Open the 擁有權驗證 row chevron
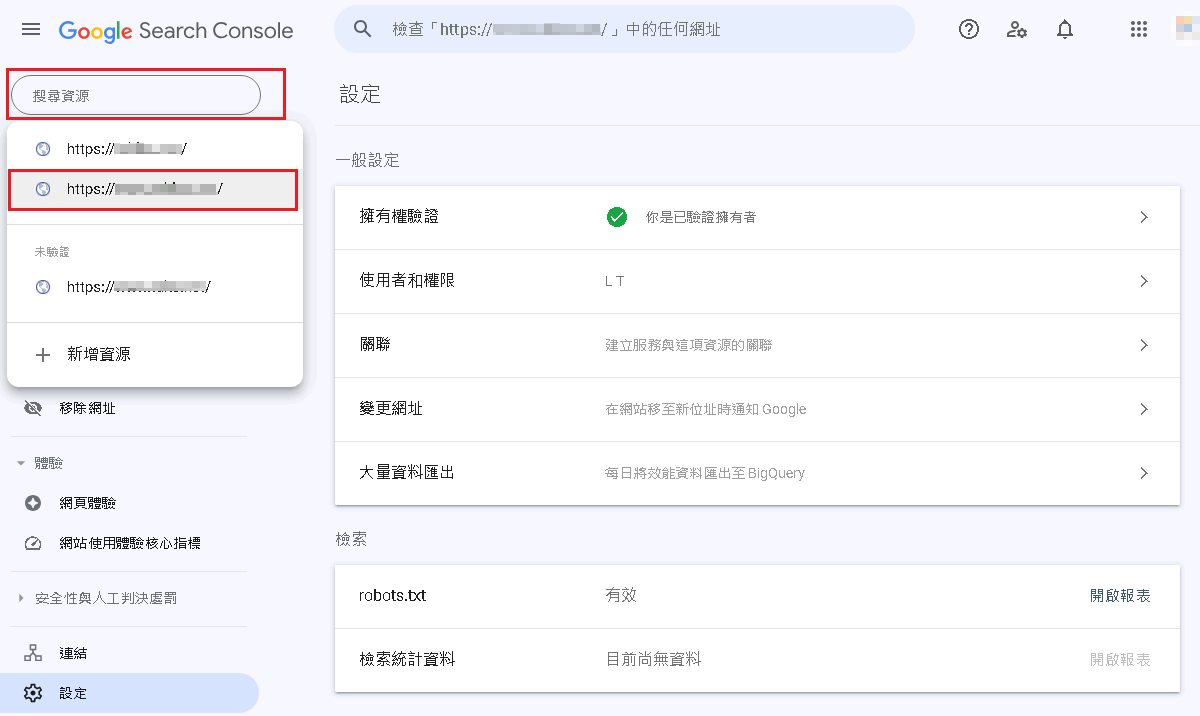Screen dimensions: 1200x716 [x=1144, y=217]
